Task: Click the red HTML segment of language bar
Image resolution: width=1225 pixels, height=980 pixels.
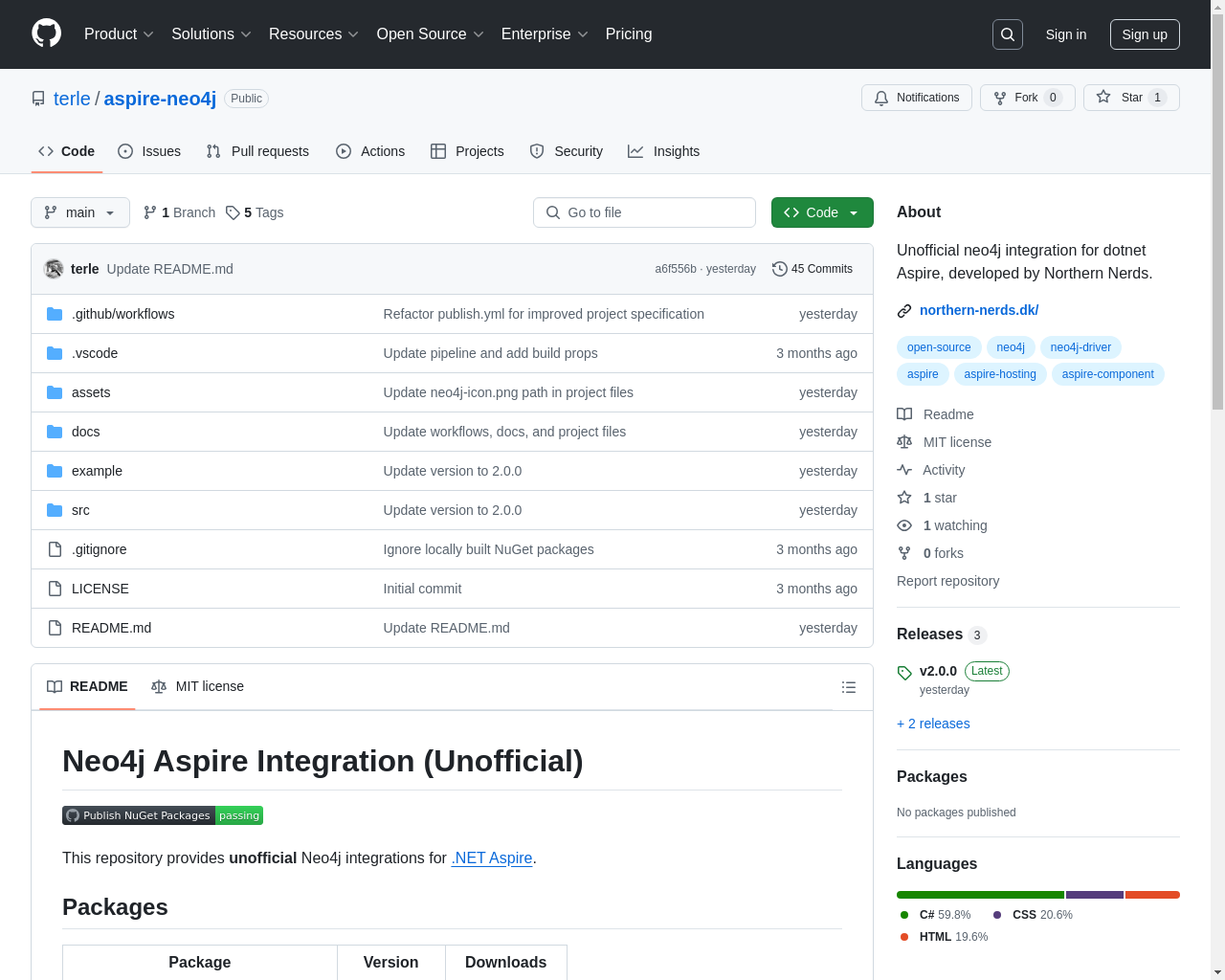Action: click(1152, 895)
